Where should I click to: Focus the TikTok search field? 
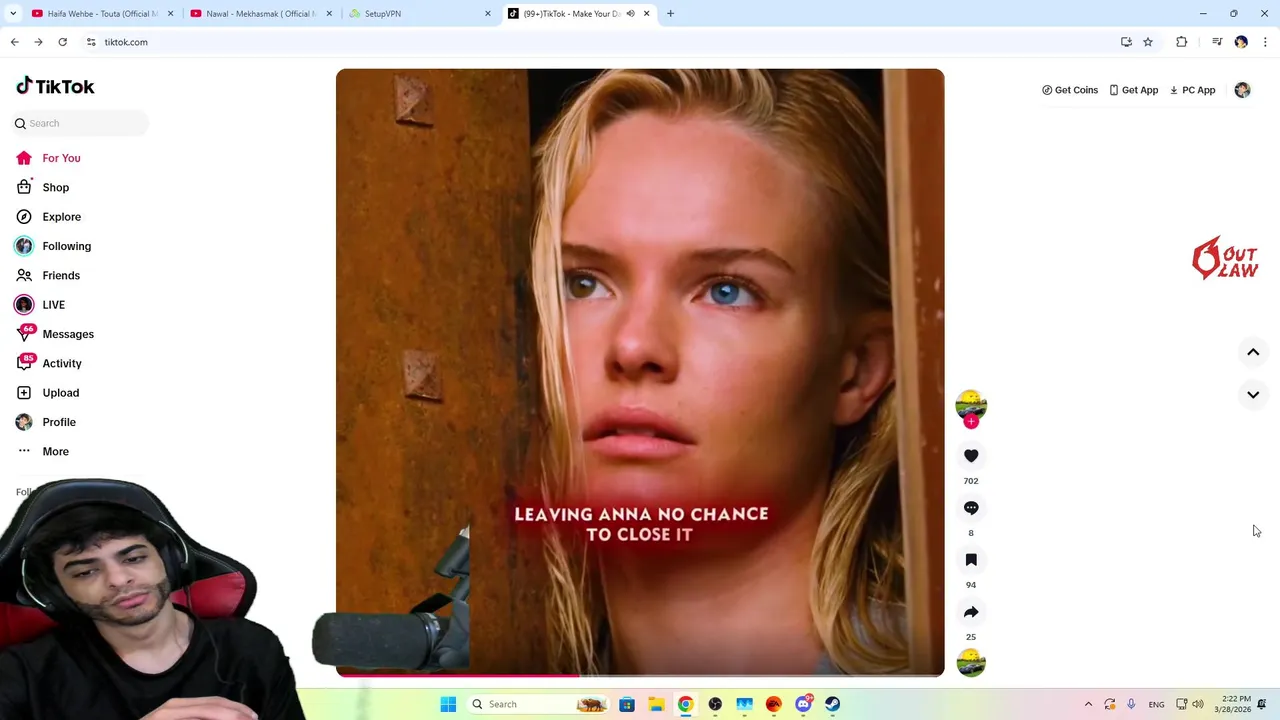[x=82, y=123]
